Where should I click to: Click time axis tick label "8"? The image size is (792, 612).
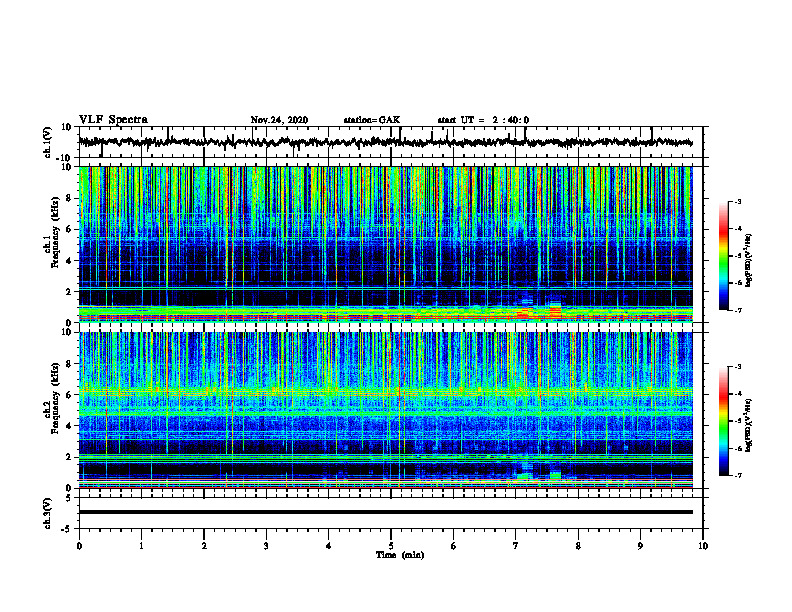578,546
